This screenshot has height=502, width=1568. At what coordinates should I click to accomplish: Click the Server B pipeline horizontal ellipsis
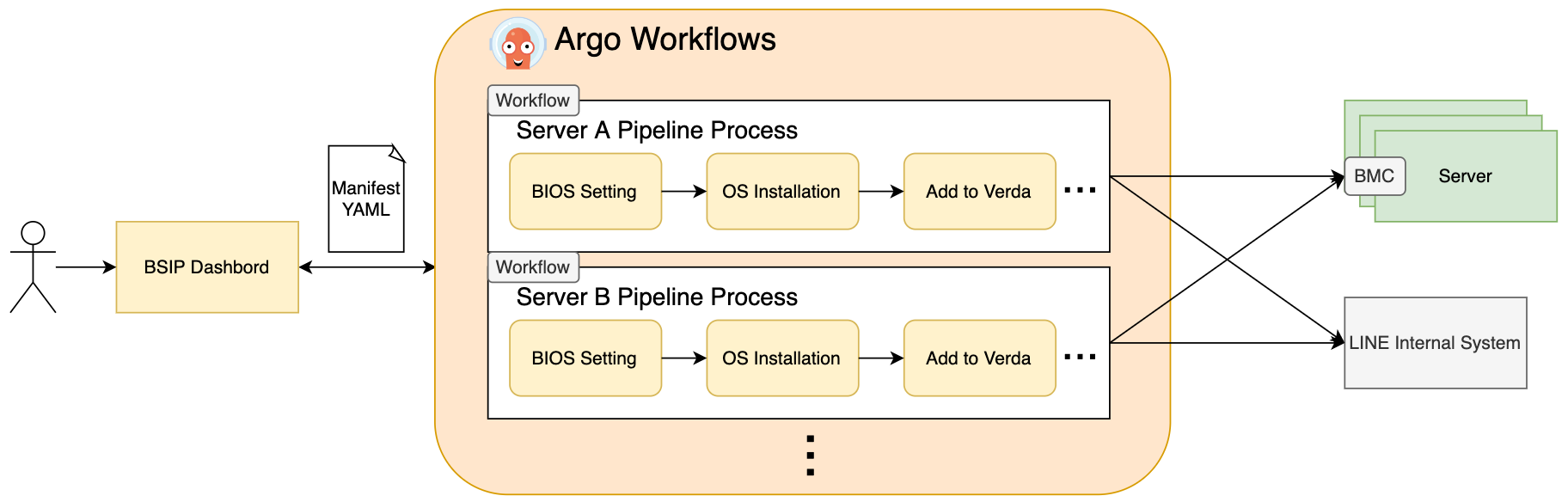[x=1080, y=357]
